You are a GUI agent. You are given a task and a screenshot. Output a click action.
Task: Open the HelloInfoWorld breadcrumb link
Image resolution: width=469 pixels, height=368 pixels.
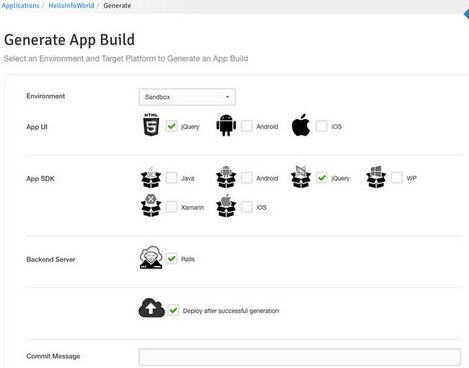pyautogui.click(x=71, y=6)
